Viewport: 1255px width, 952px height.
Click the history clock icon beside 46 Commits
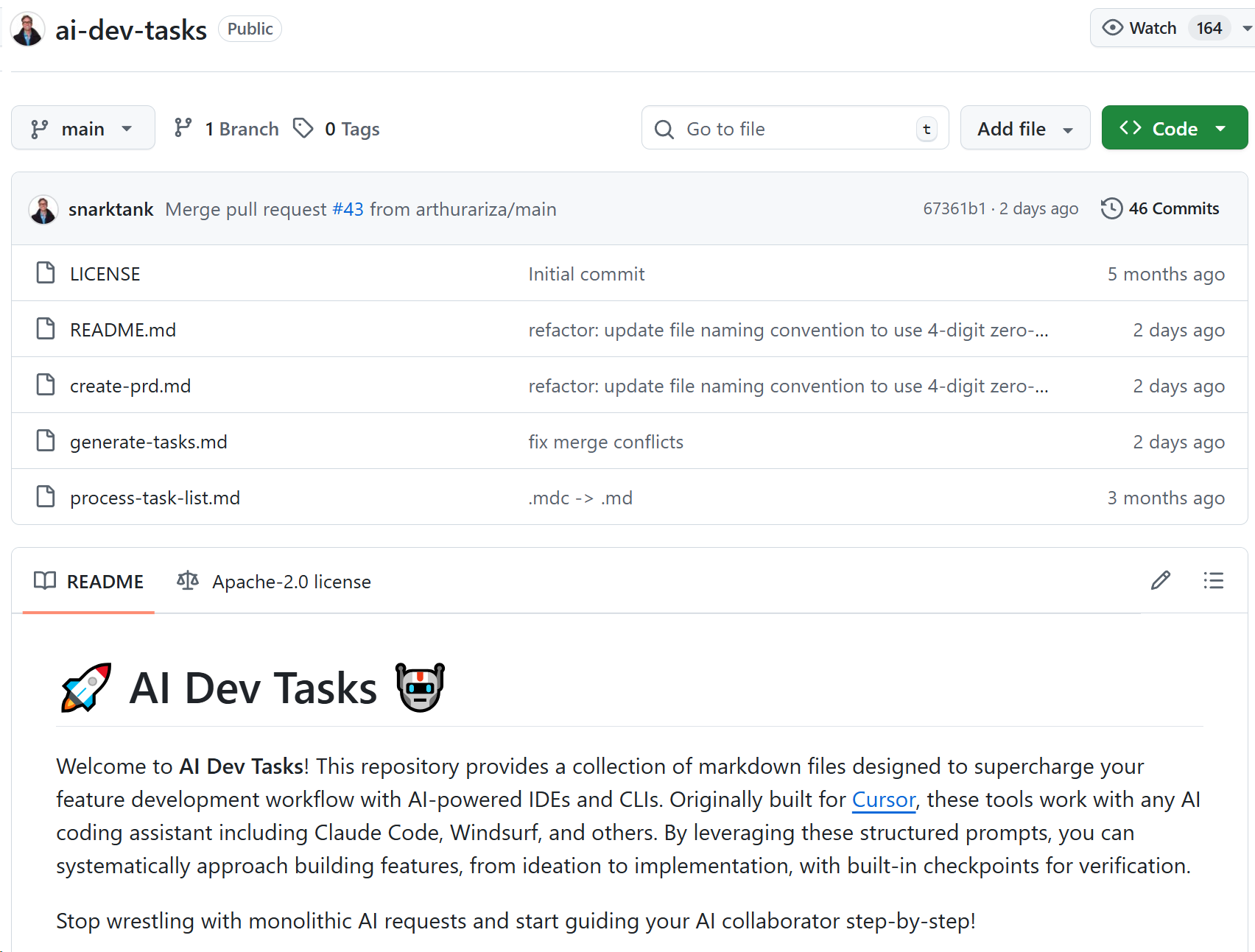[x=1111, y=208]
